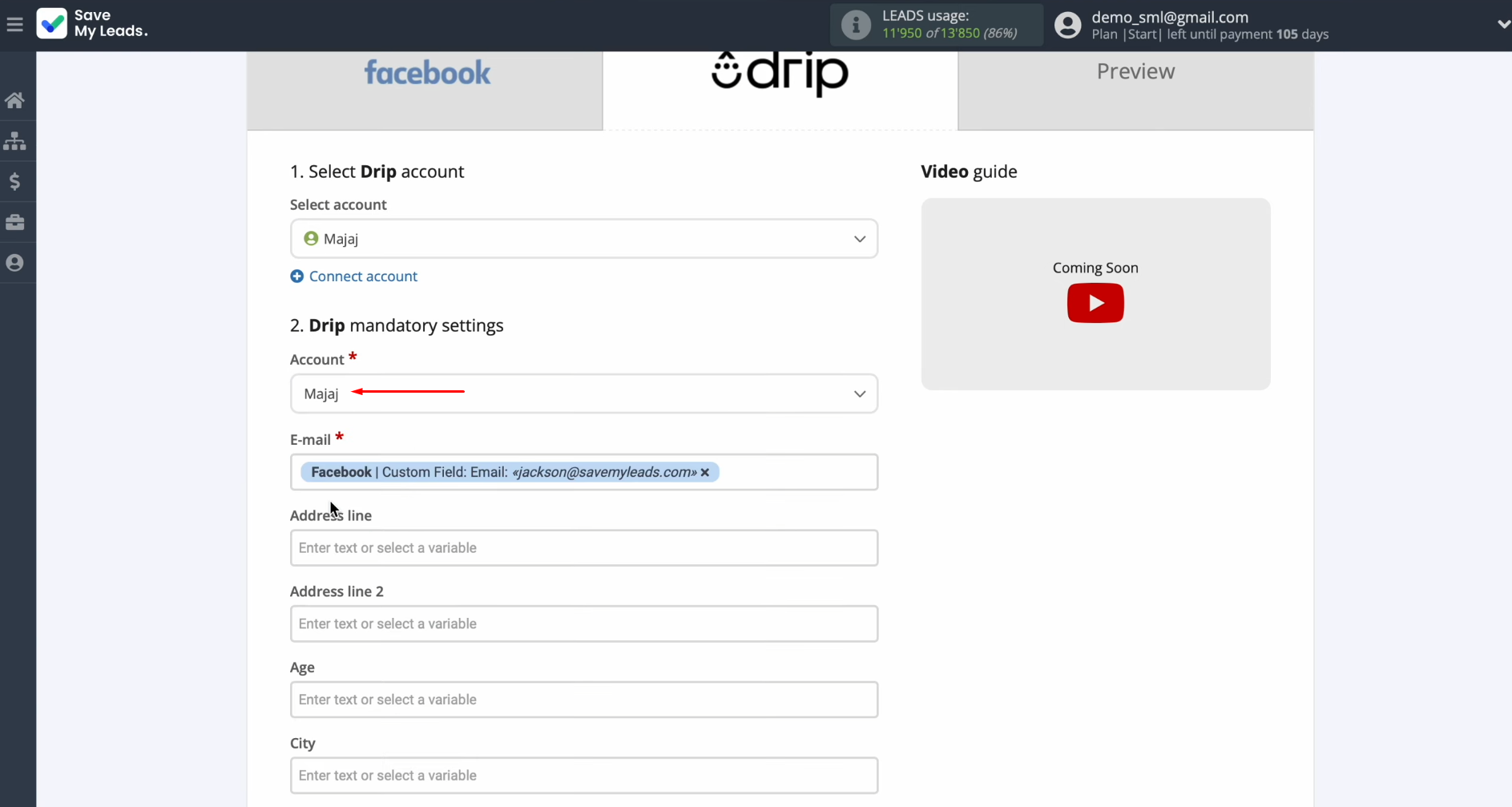Click the City input field
This screenshot has height=807, width=1512.
pyautogui.click(x=584, y=776)
